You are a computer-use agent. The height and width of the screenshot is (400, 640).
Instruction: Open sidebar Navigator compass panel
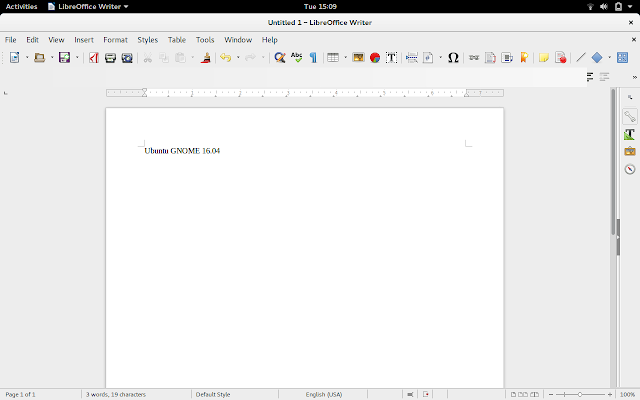tap(630, 169)
